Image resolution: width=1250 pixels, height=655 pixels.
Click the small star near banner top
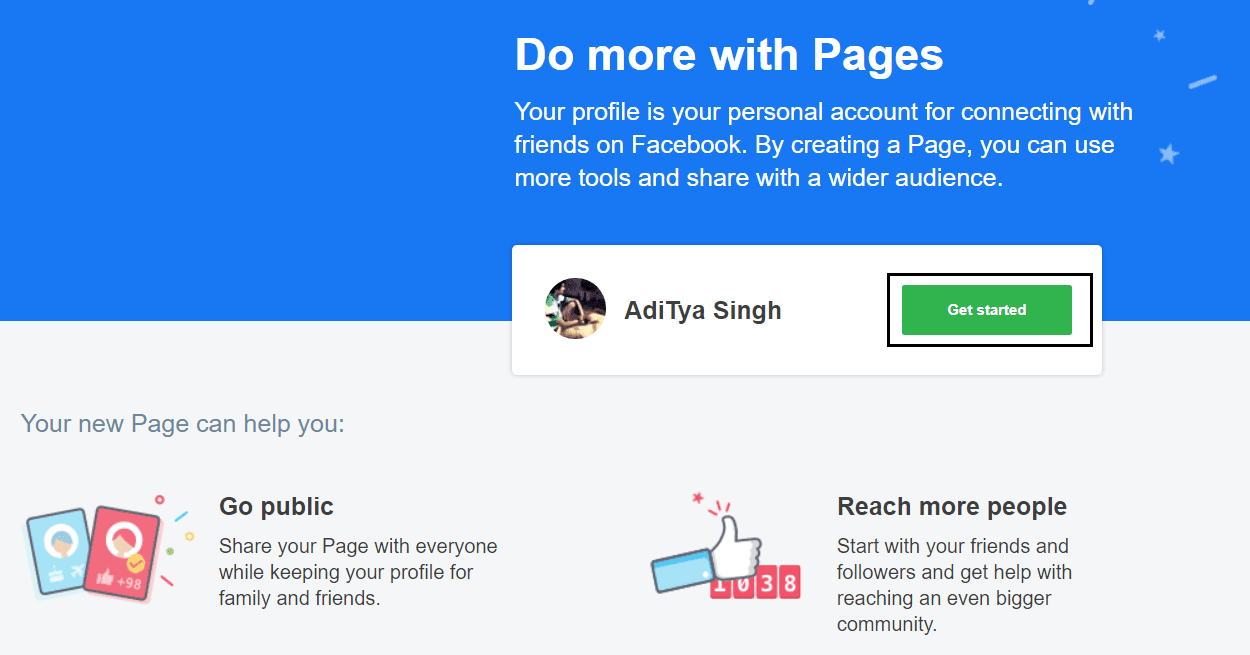click(1160, 35)
